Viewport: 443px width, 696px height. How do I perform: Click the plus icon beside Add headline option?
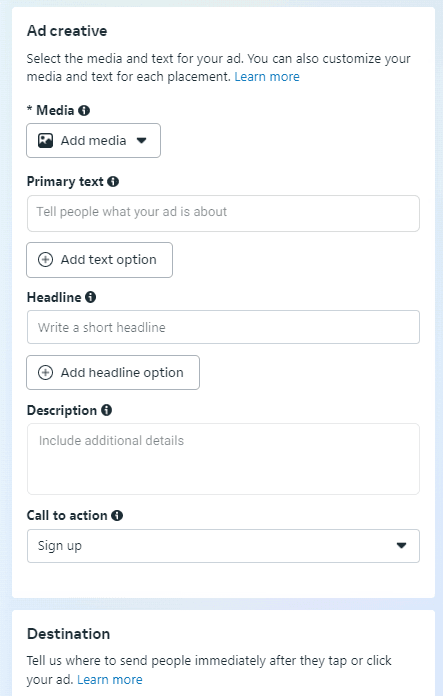point(45,372)
